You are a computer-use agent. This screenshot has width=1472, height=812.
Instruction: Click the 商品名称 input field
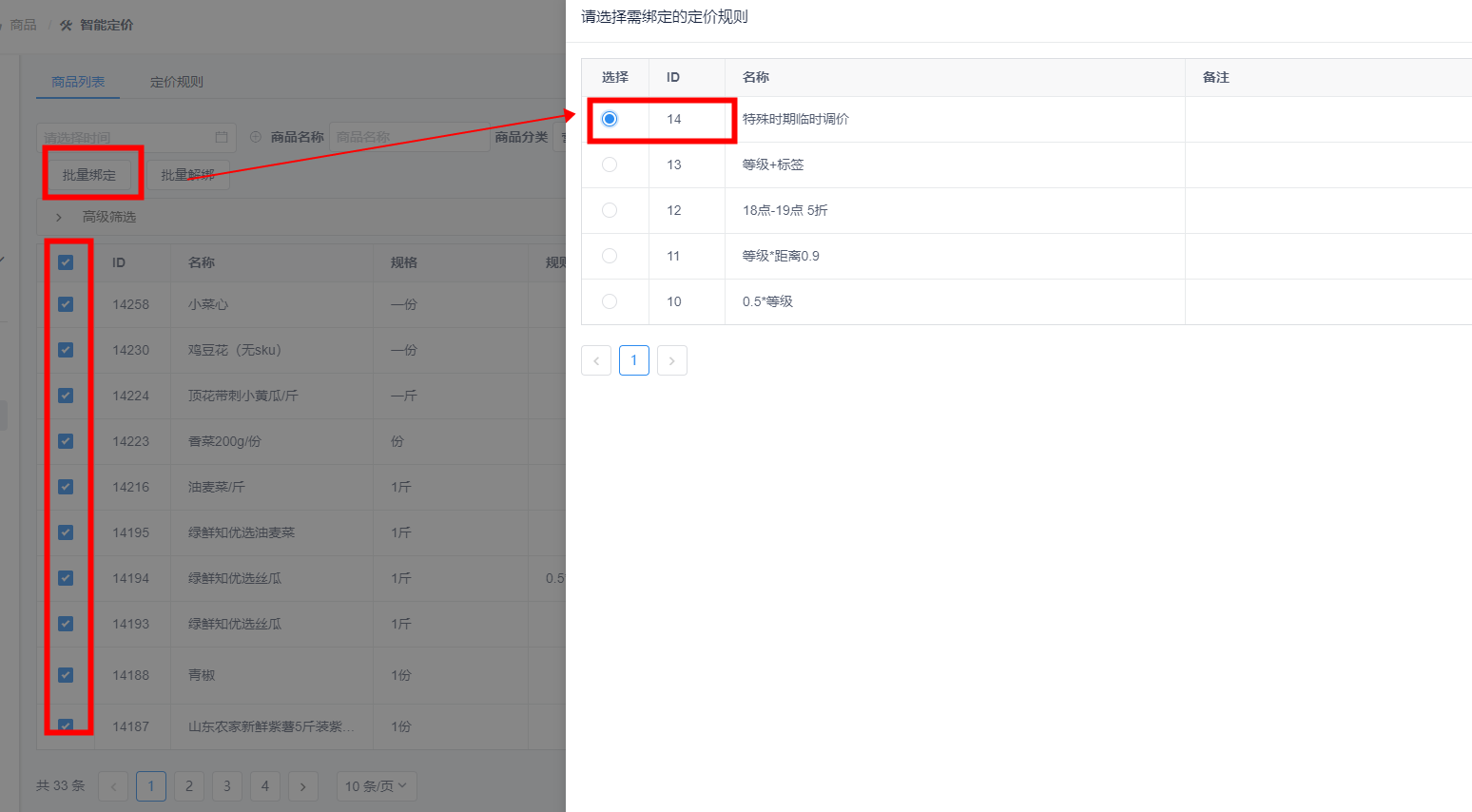409,137
